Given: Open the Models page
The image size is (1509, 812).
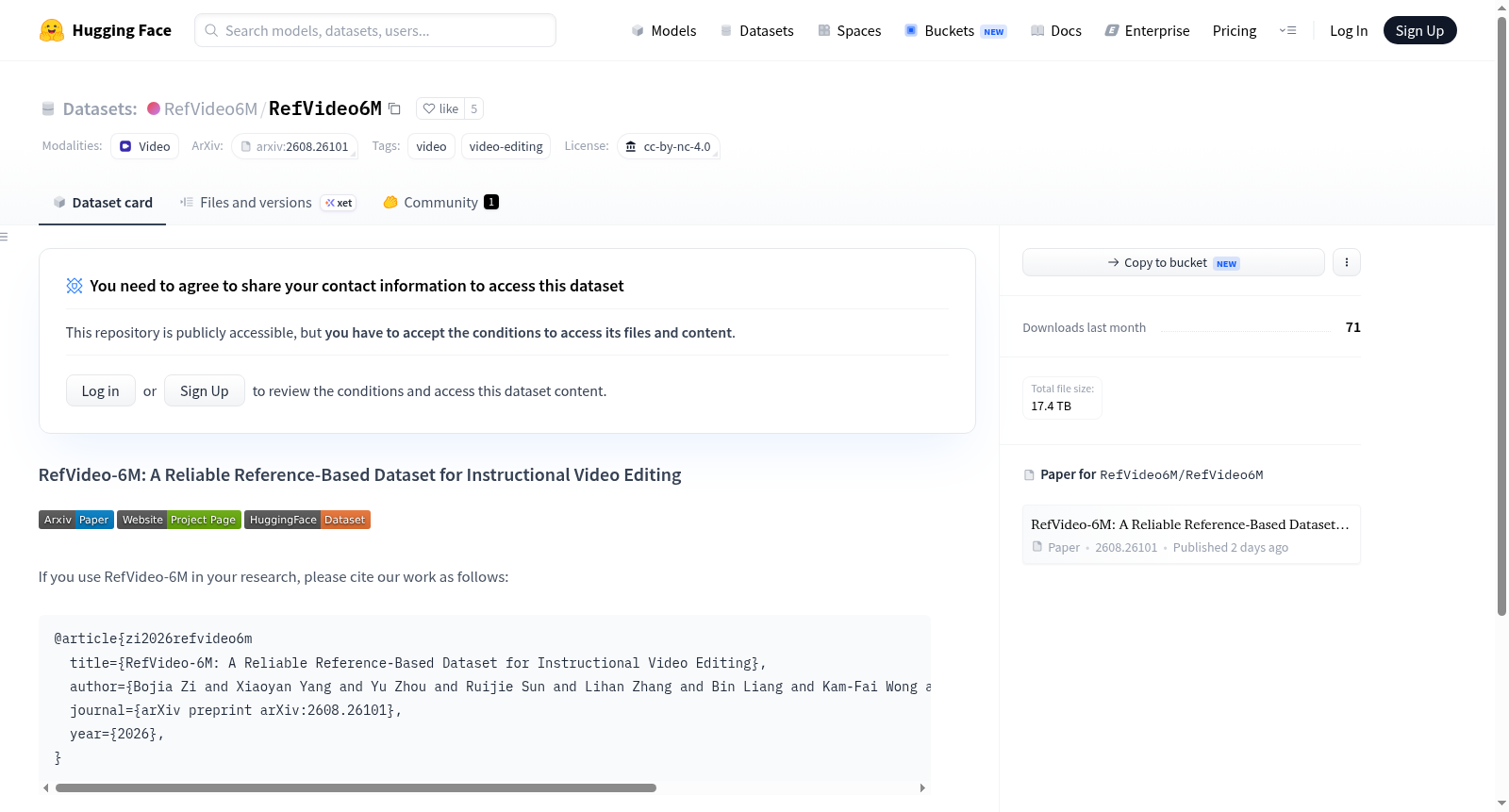Looking at the screenshot, I should click(664, 30).
